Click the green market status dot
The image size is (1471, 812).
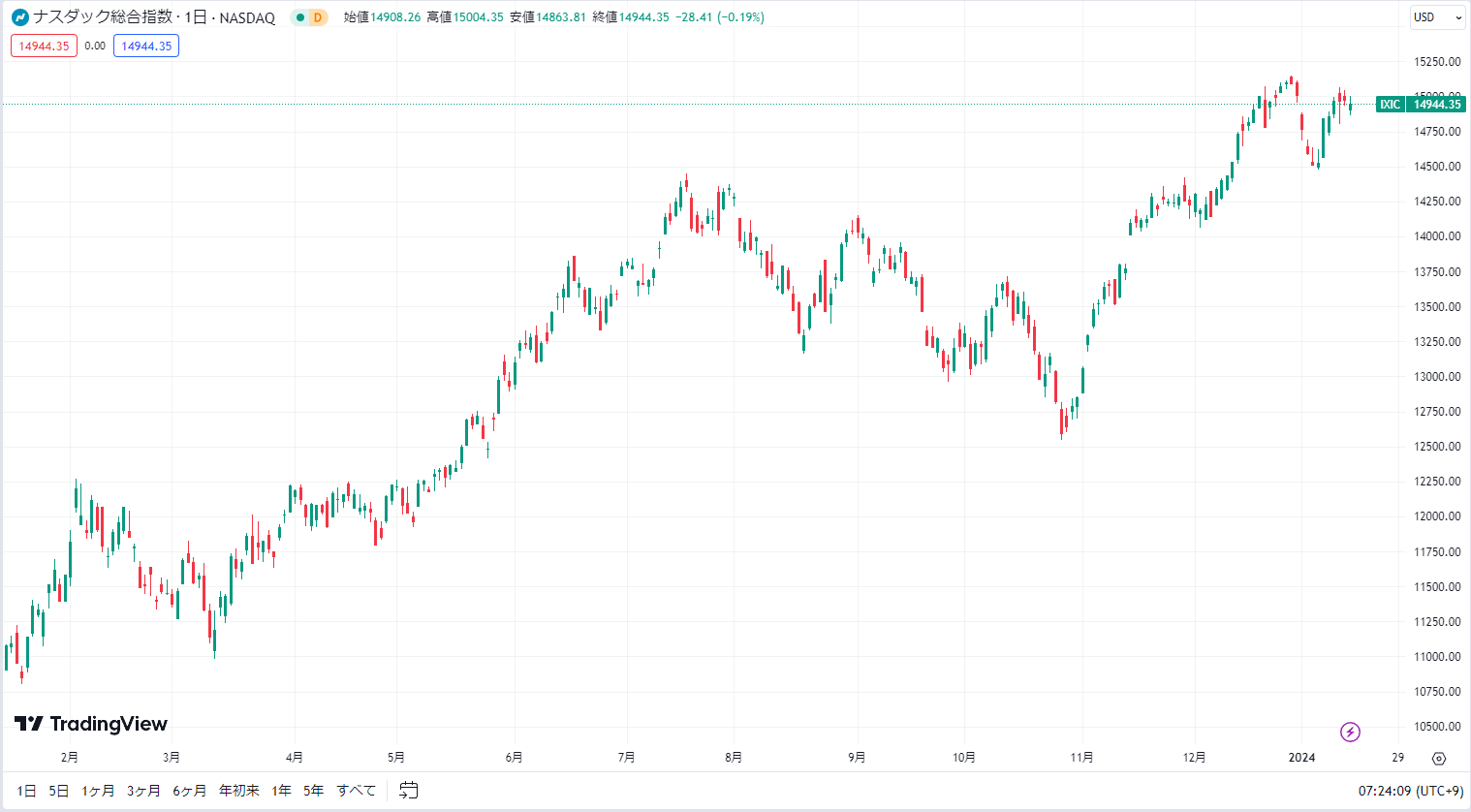(x=300, y=17)
